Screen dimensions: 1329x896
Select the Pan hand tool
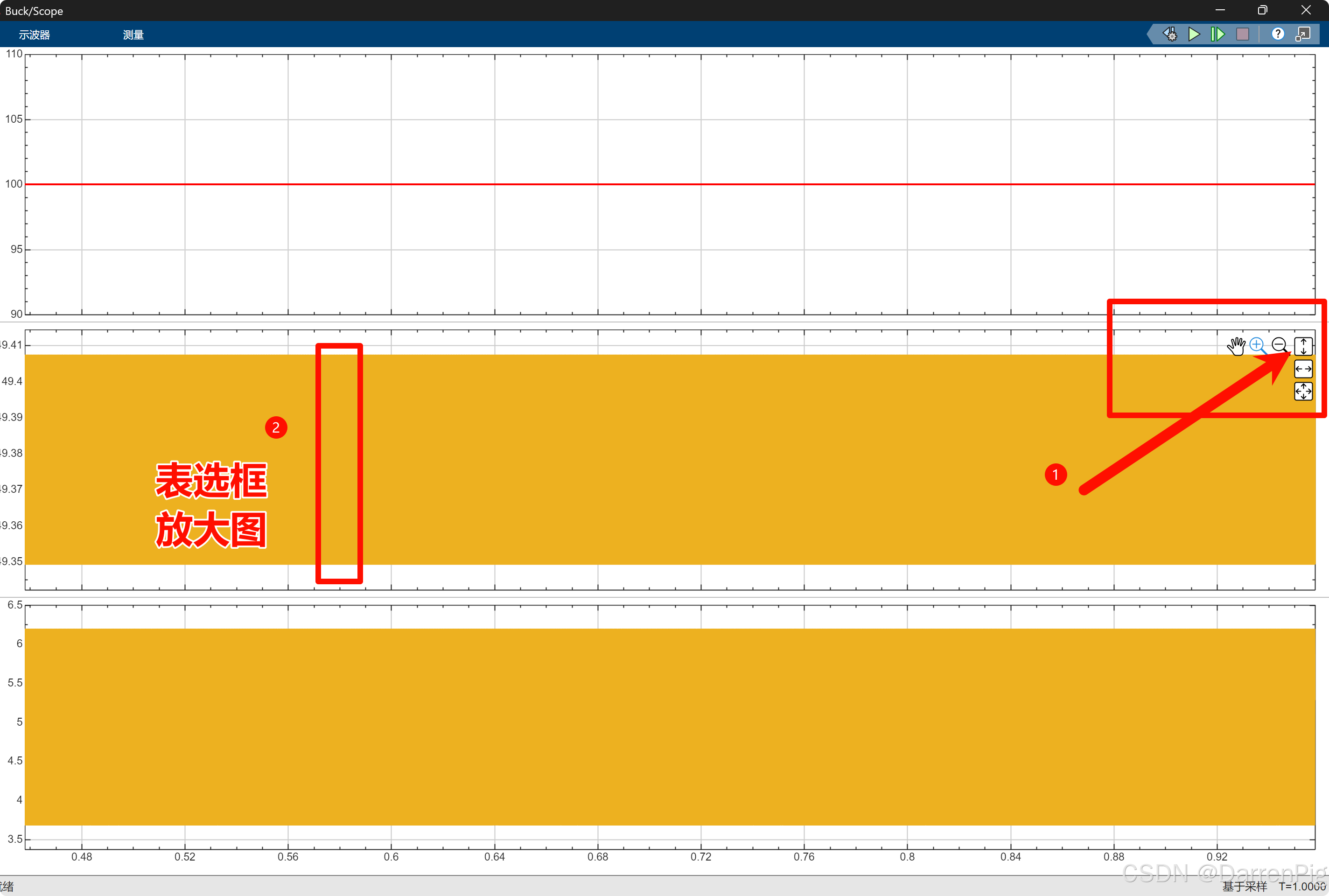pos(1236,346)
